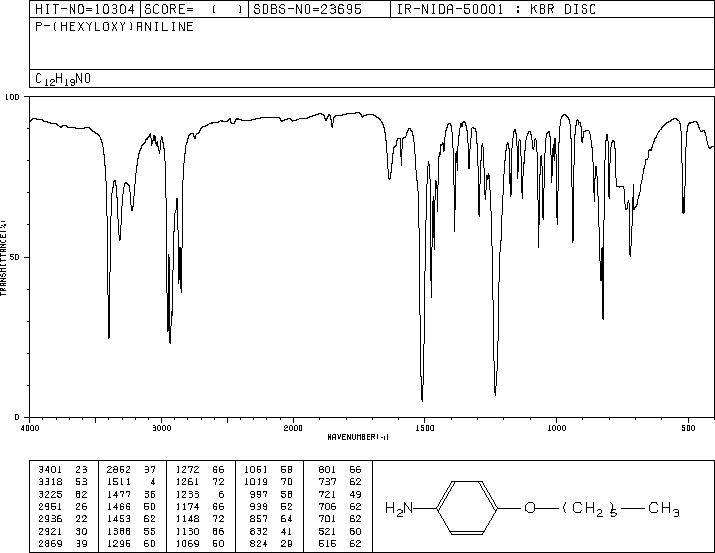The image size is (715, 553).
Task: Click the 721 peak table value
Action: [327, 494]
